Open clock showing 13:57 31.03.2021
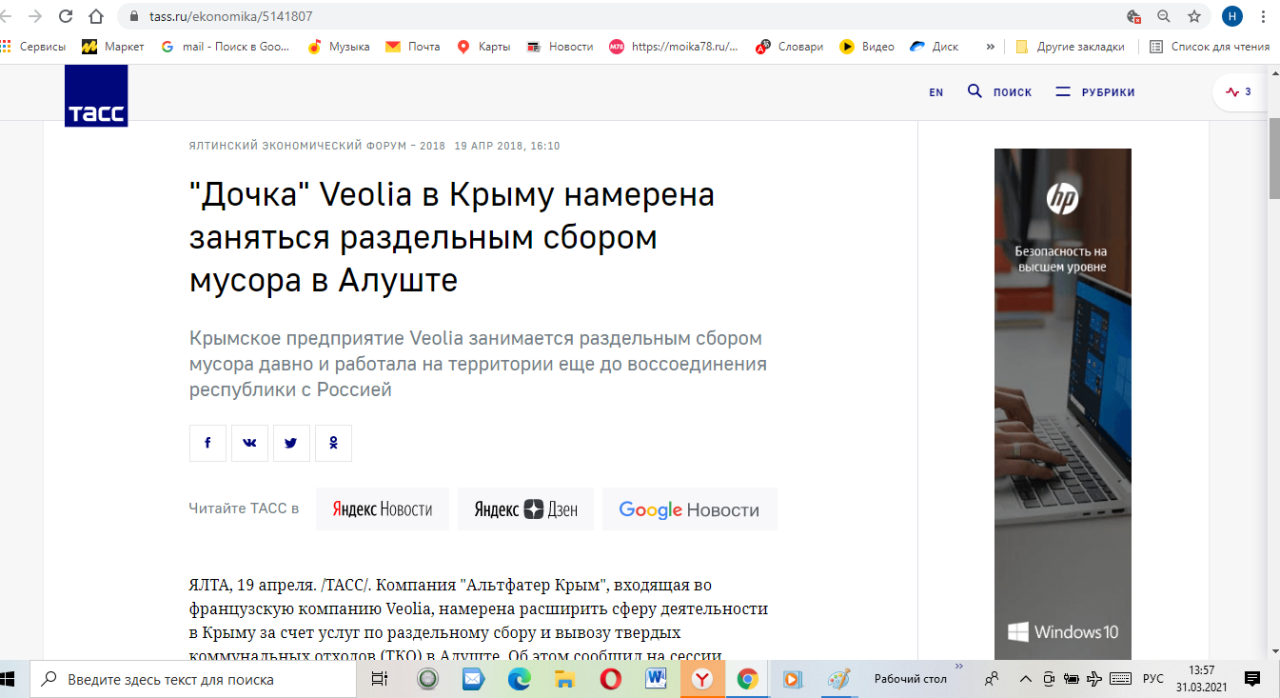1280x698 pixels. point(1201,679)
